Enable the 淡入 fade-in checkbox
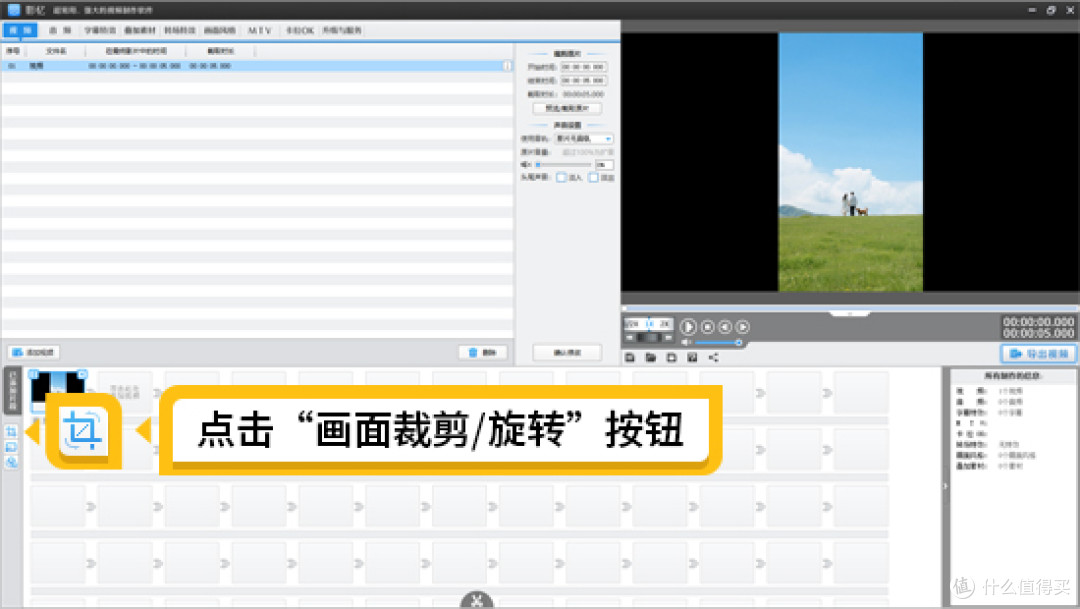The height and width of the screenshot is (609, 1080). [x=561, y=178]
